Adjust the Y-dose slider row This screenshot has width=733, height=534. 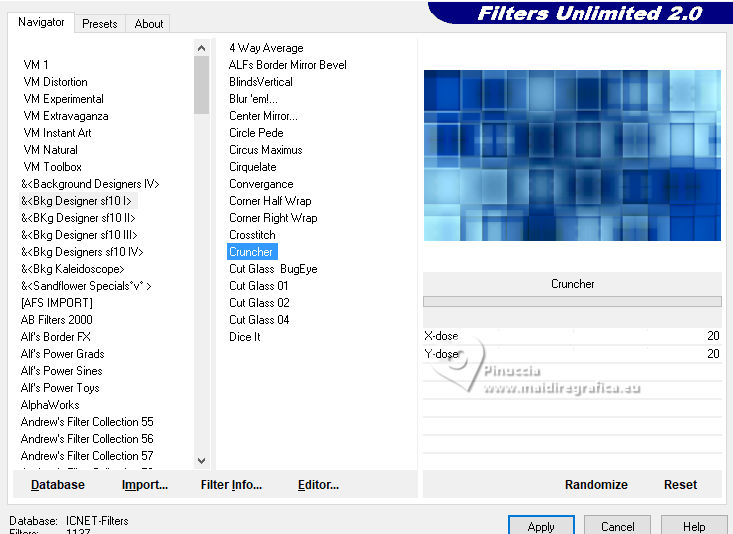coord(572,354)
